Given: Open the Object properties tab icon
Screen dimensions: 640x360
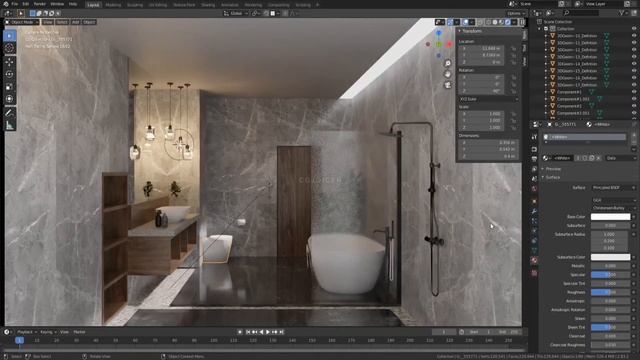Looking at the screenshot, I should click(x=534, y=201).
